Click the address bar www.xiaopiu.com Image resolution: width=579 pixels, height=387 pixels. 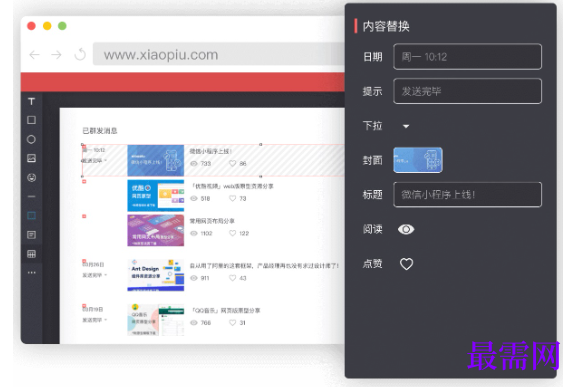pyautogui.click(x=219, y=54)
